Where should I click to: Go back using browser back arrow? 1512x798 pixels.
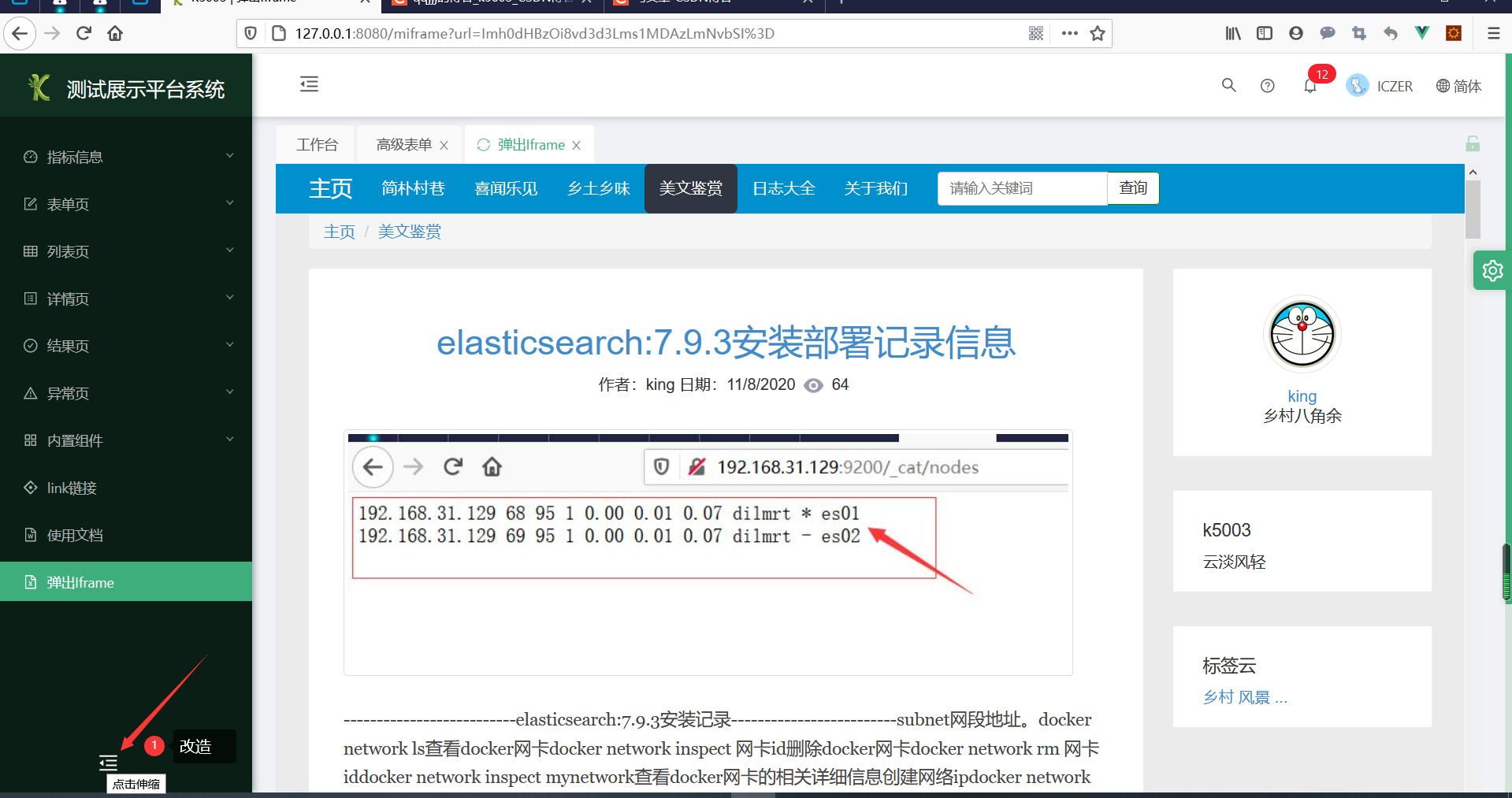click(x=20, y=33)
